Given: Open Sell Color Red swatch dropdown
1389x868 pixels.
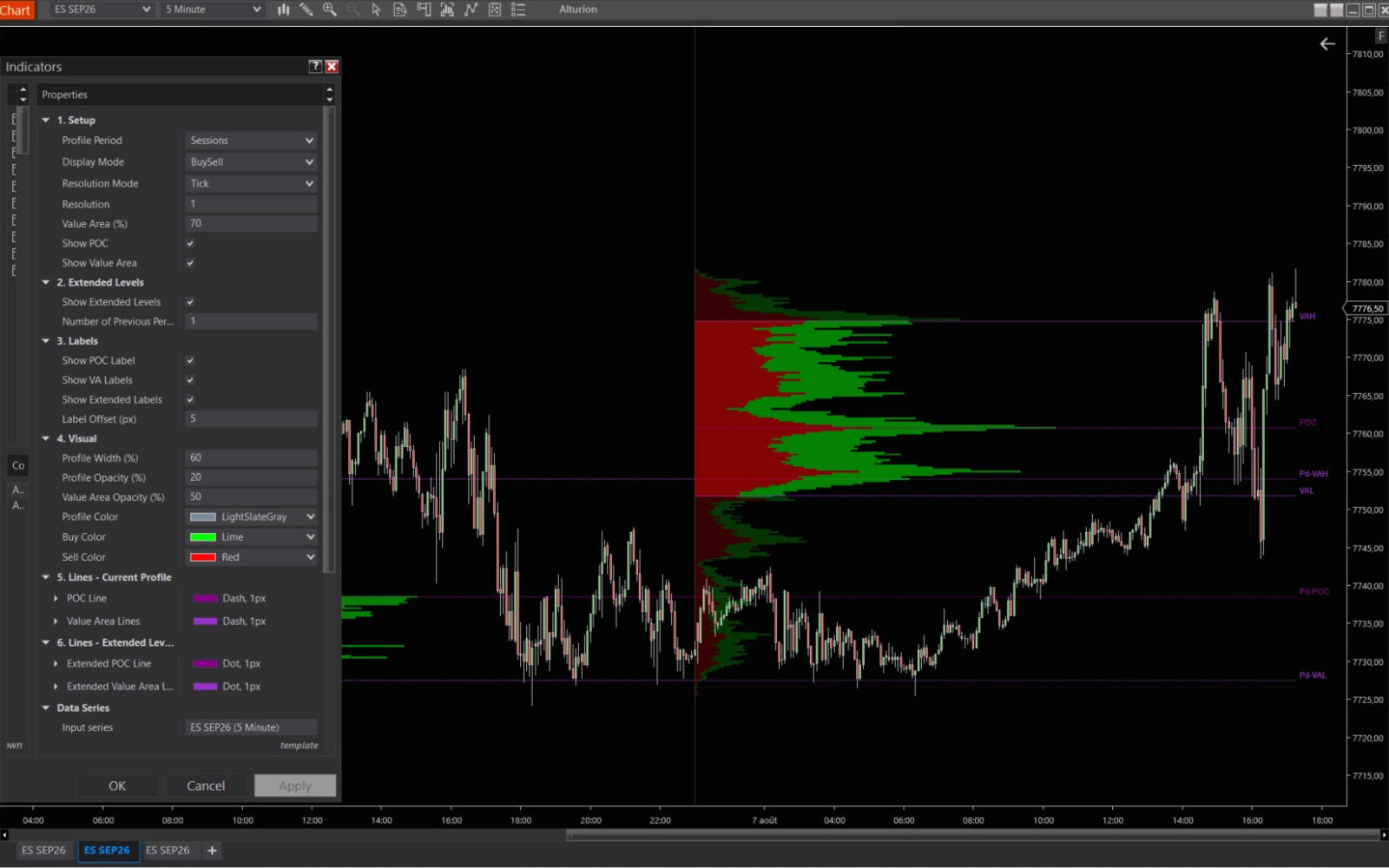Looking at the screenshot, I should pos(251,557).
